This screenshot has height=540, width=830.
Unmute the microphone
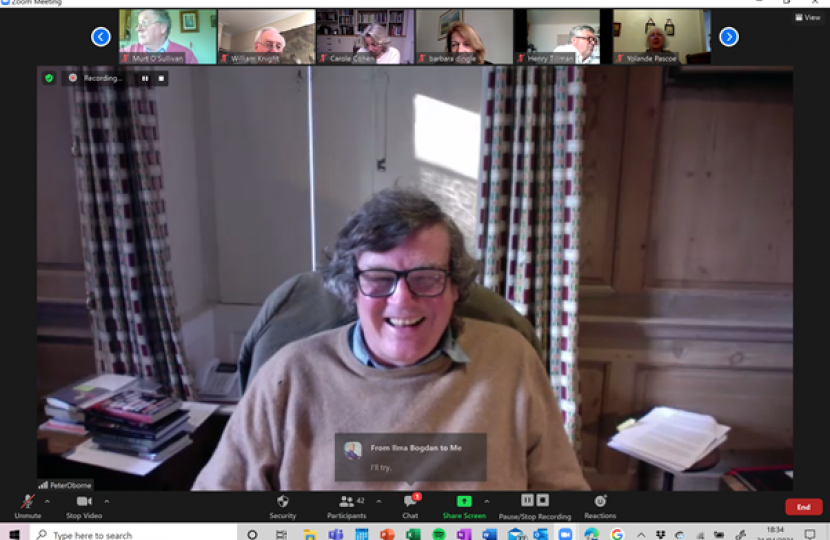(x=27, y=502)
